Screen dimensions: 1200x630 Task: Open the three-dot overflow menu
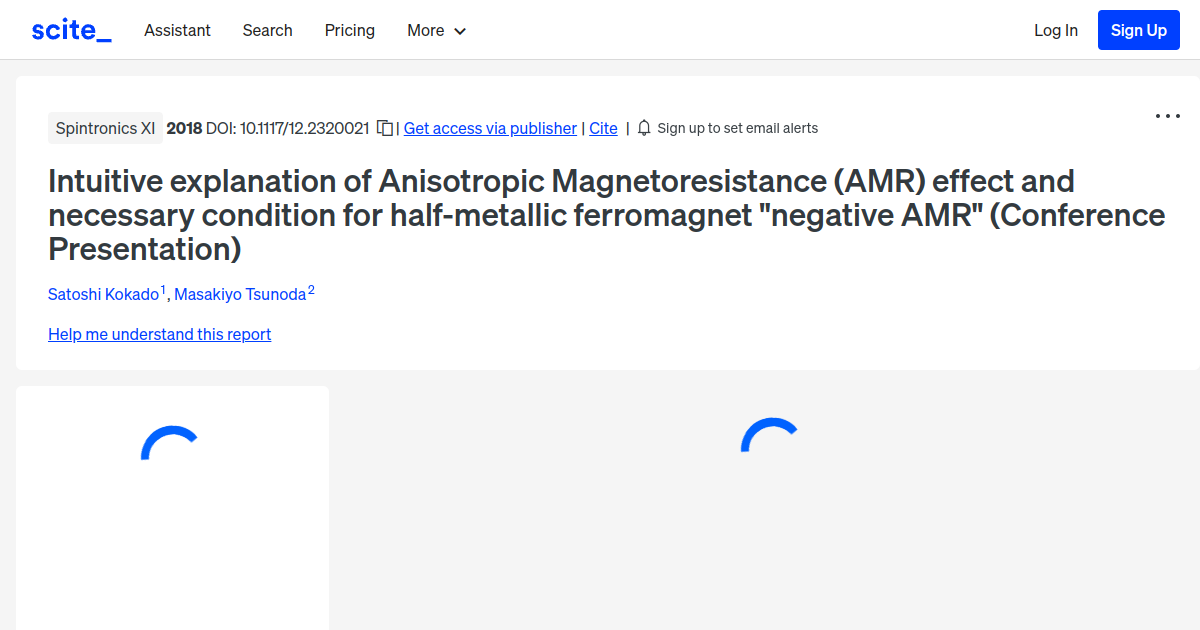(x=1167, y=116)
